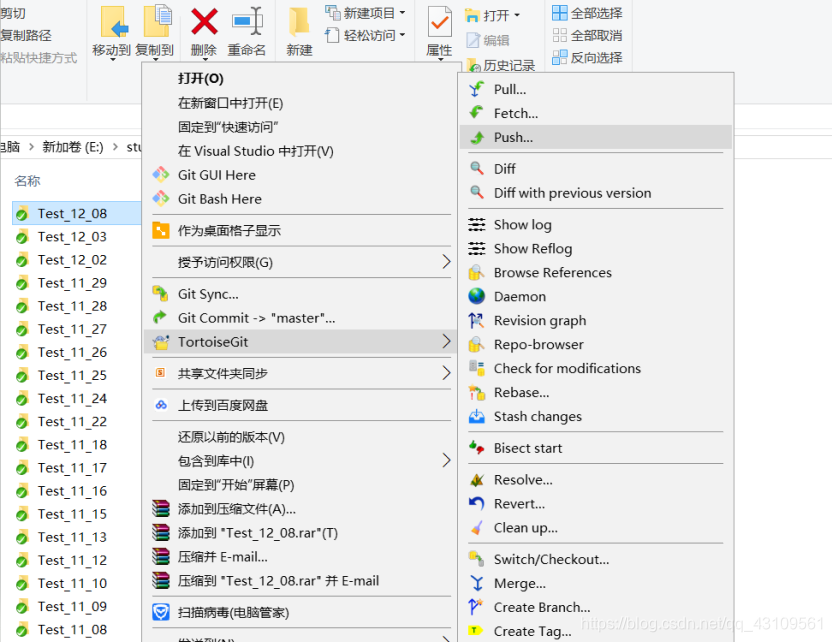This screenshot has height=642, width=832.
Task: Click the Create Tag icon
Action: tap(475, 631)
